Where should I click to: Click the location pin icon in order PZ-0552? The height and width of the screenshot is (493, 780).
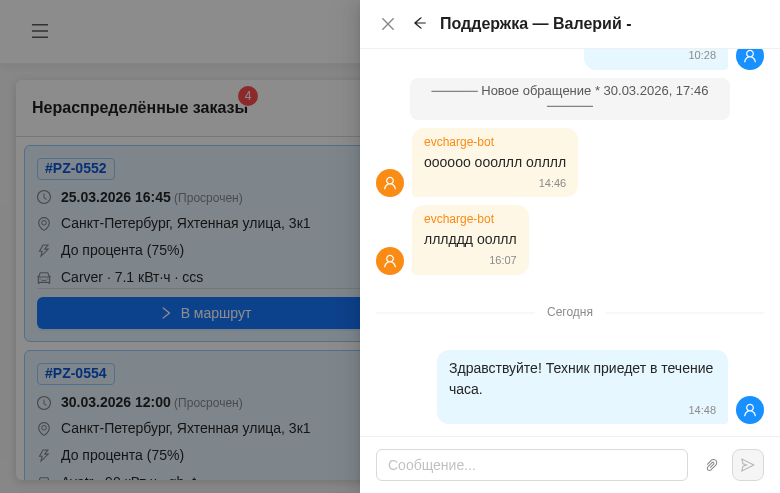click(44, 224)
